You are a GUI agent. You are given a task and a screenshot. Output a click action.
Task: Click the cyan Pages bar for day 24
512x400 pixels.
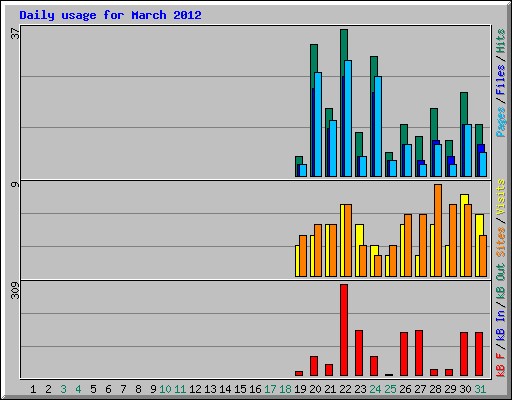378,126
